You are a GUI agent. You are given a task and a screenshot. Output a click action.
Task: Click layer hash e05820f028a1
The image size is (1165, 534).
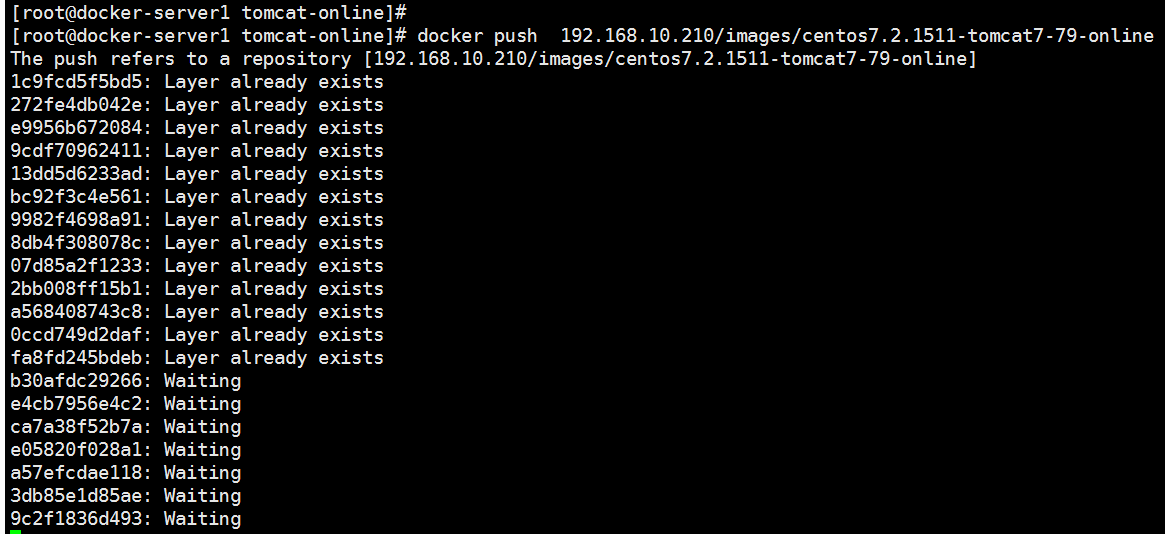77,450
